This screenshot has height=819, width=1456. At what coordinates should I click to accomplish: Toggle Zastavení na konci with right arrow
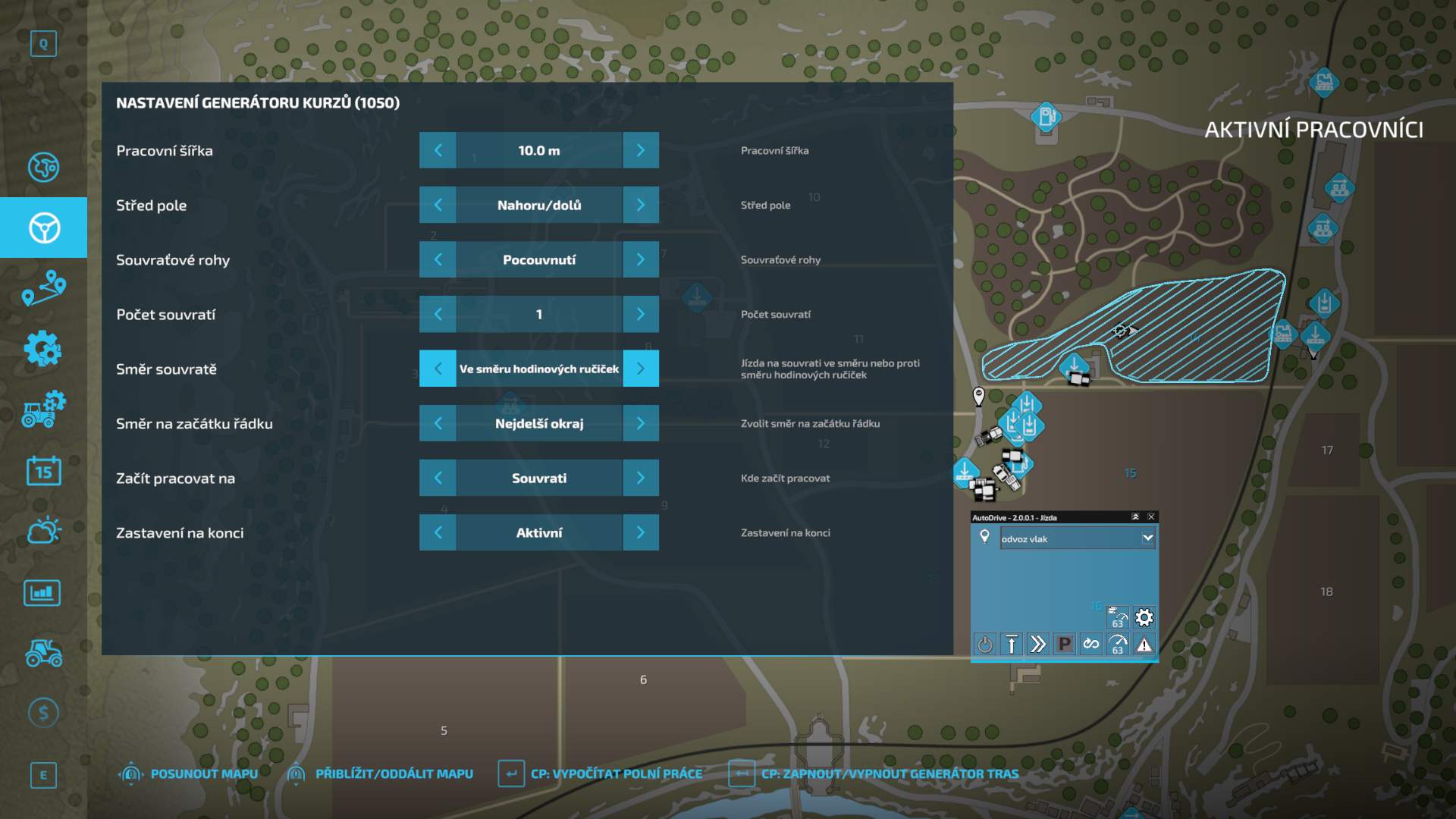(640, 532)
